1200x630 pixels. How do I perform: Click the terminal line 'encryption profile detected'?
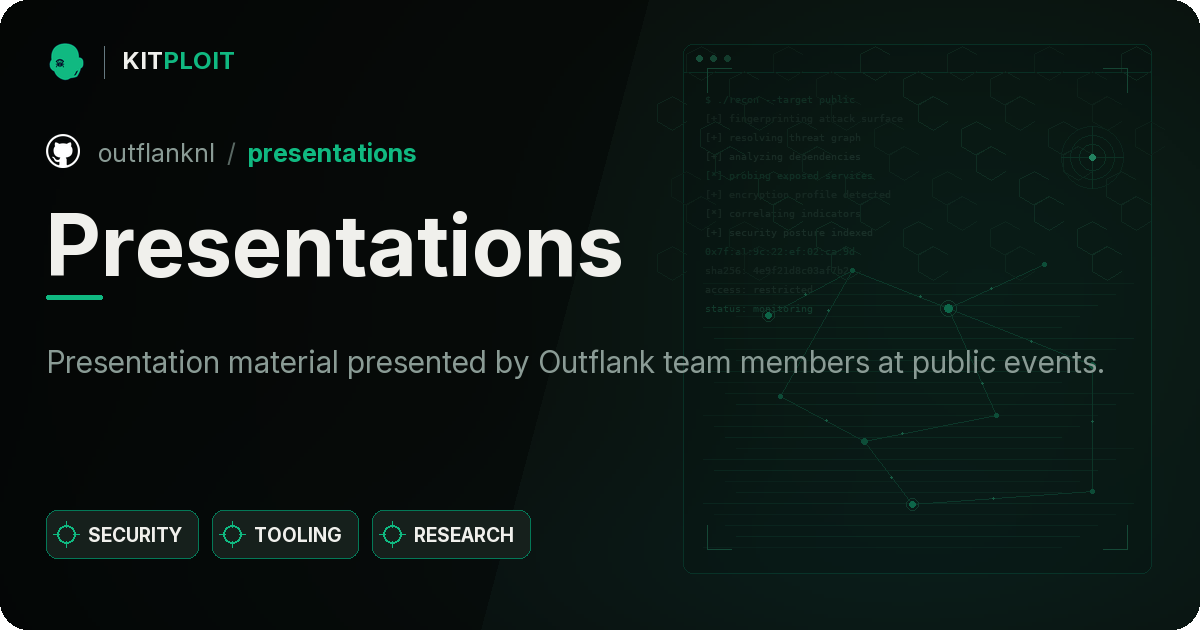pos(798,195)
